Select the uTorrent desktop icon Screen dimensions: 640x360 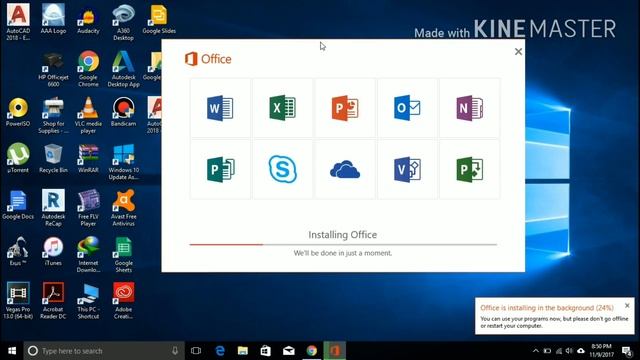pos(18,158)
